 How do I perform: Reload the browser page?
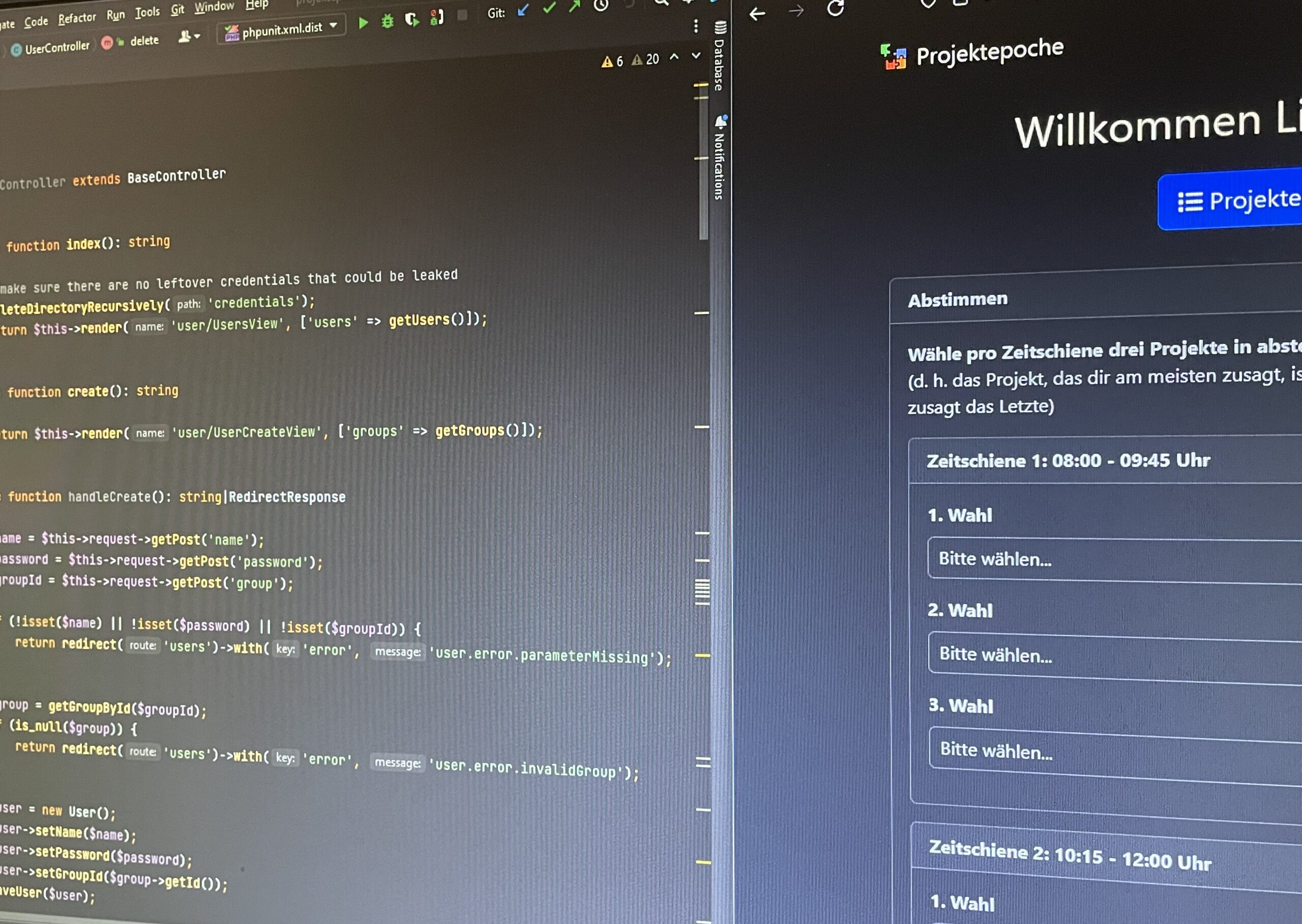[x=836, y=8]
